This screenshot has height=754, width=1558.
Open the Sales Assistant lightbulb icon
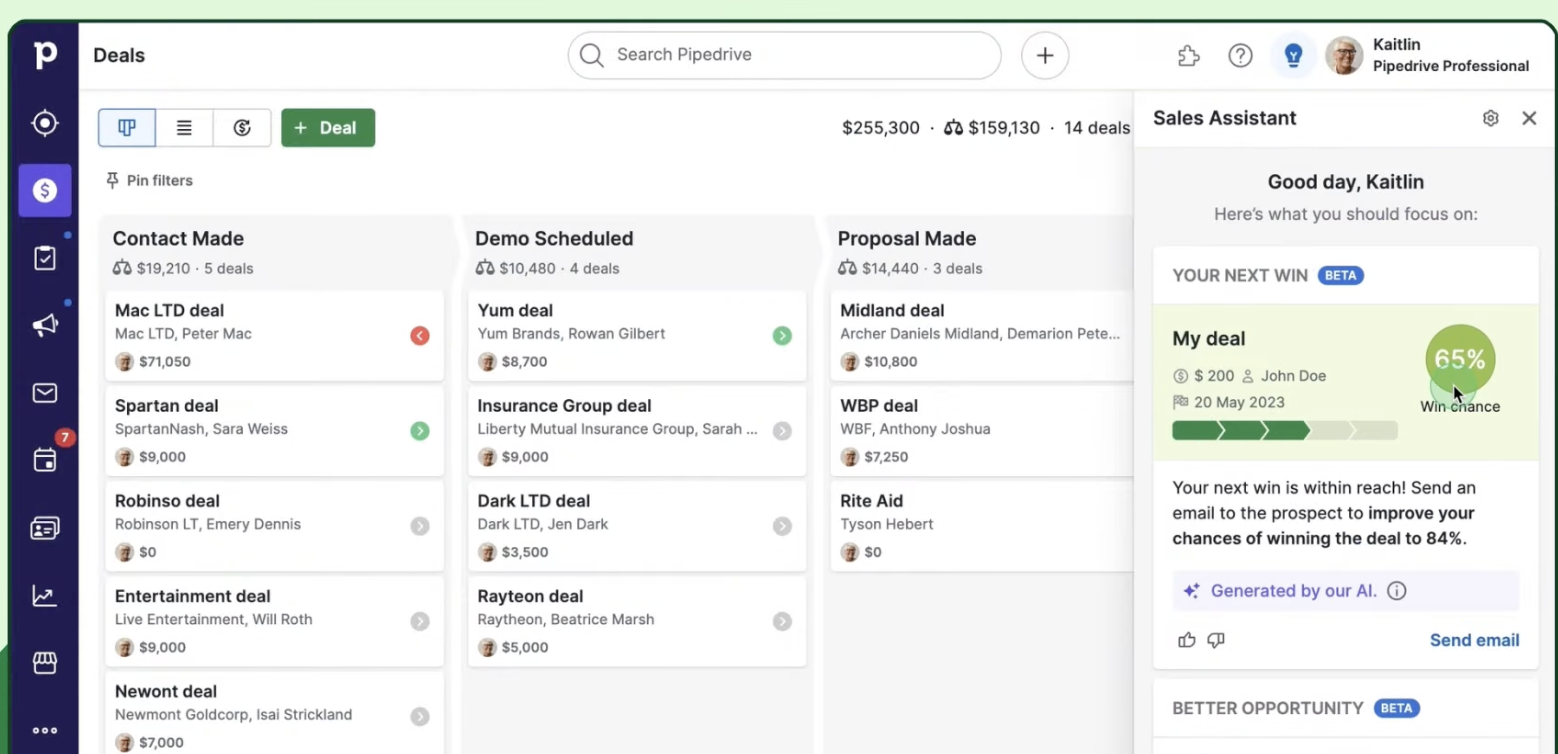click(x=1293, y=56)
